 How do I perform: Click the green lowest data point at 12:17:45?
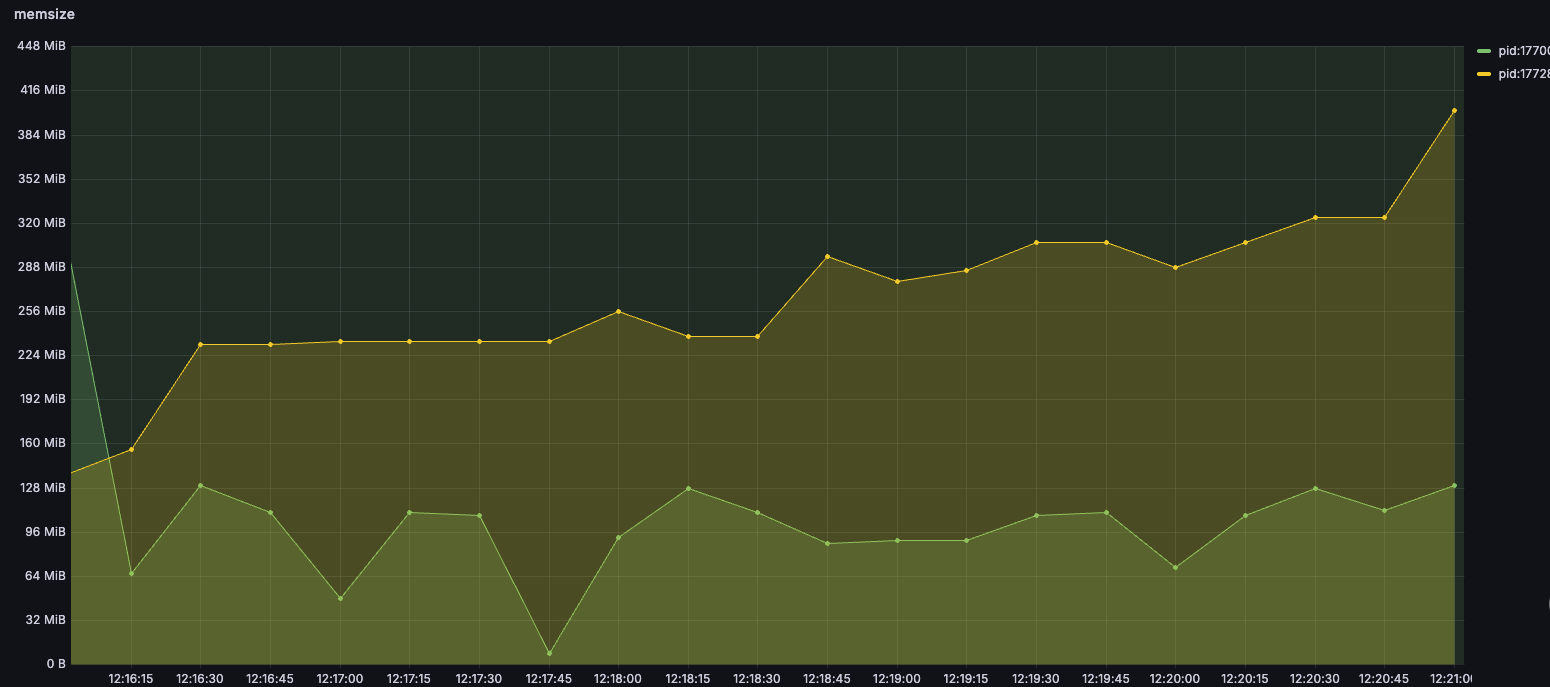click(549, 654)
